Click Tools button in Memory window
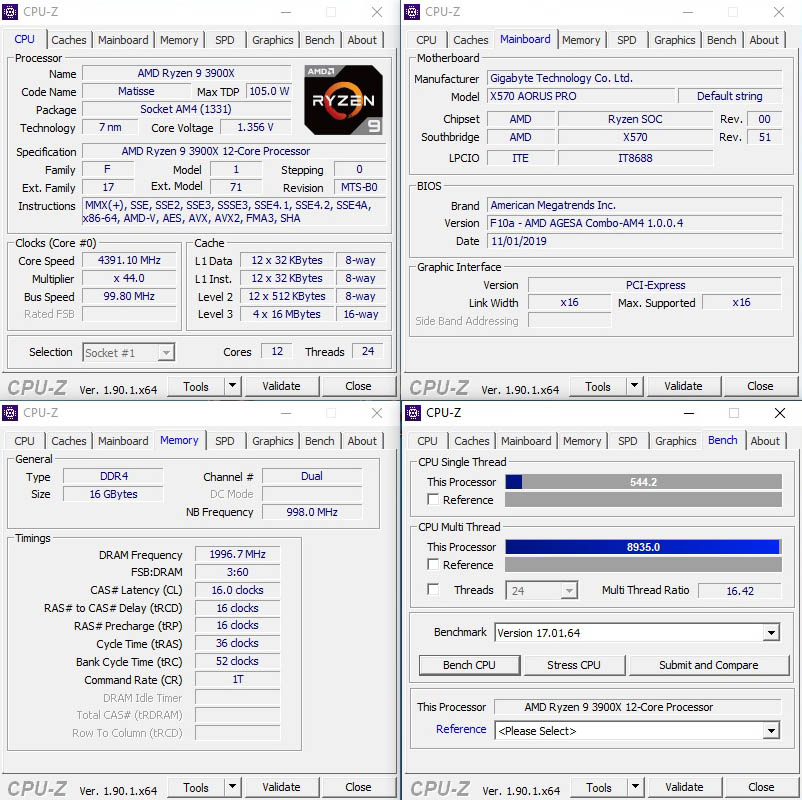The image size is (802, 800). 196,787
